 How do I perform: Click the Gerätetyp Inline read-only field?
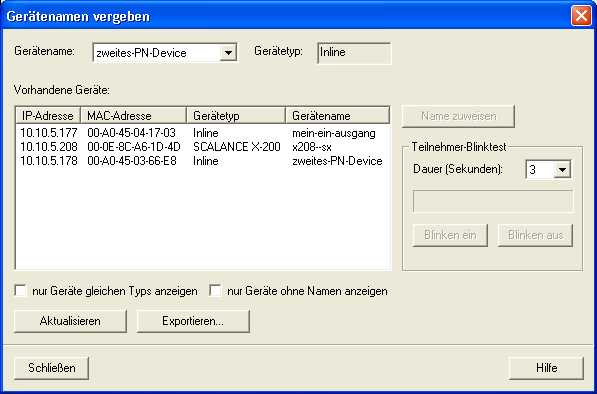(354, 53)
